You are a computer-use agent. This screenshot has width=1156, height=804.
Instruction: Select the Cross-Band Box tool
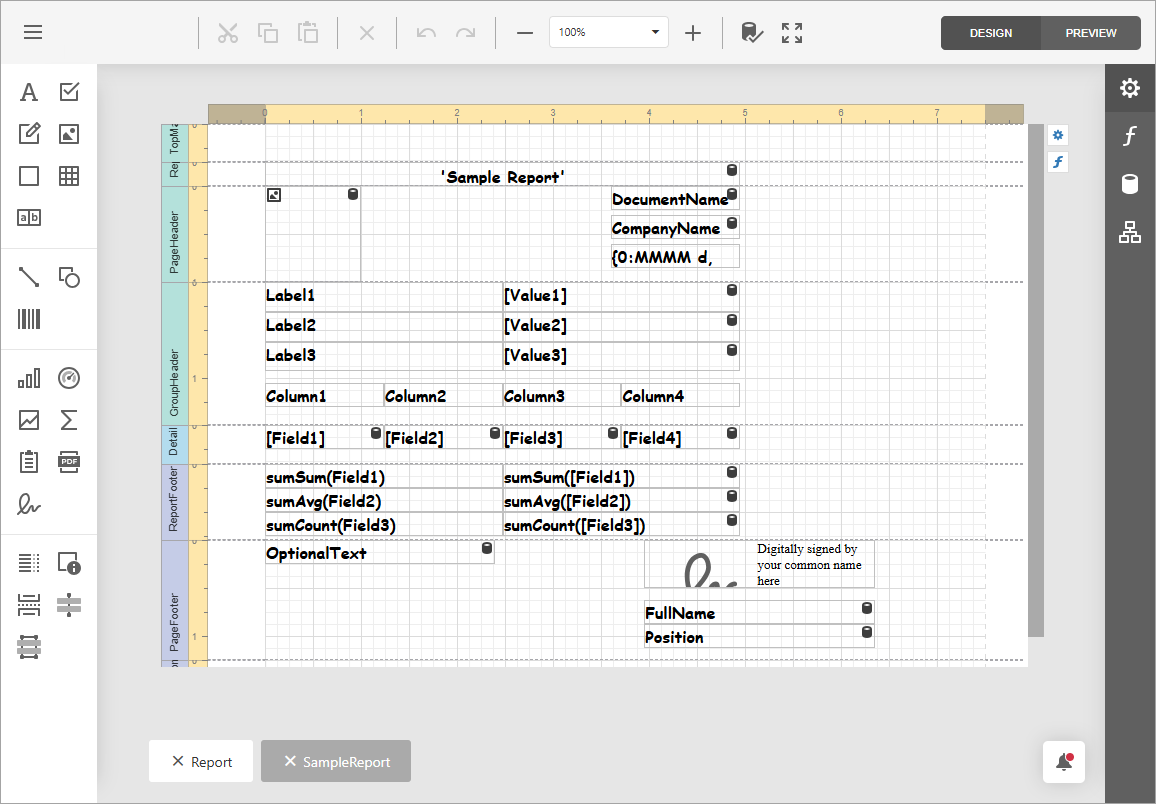coord(29,647)
